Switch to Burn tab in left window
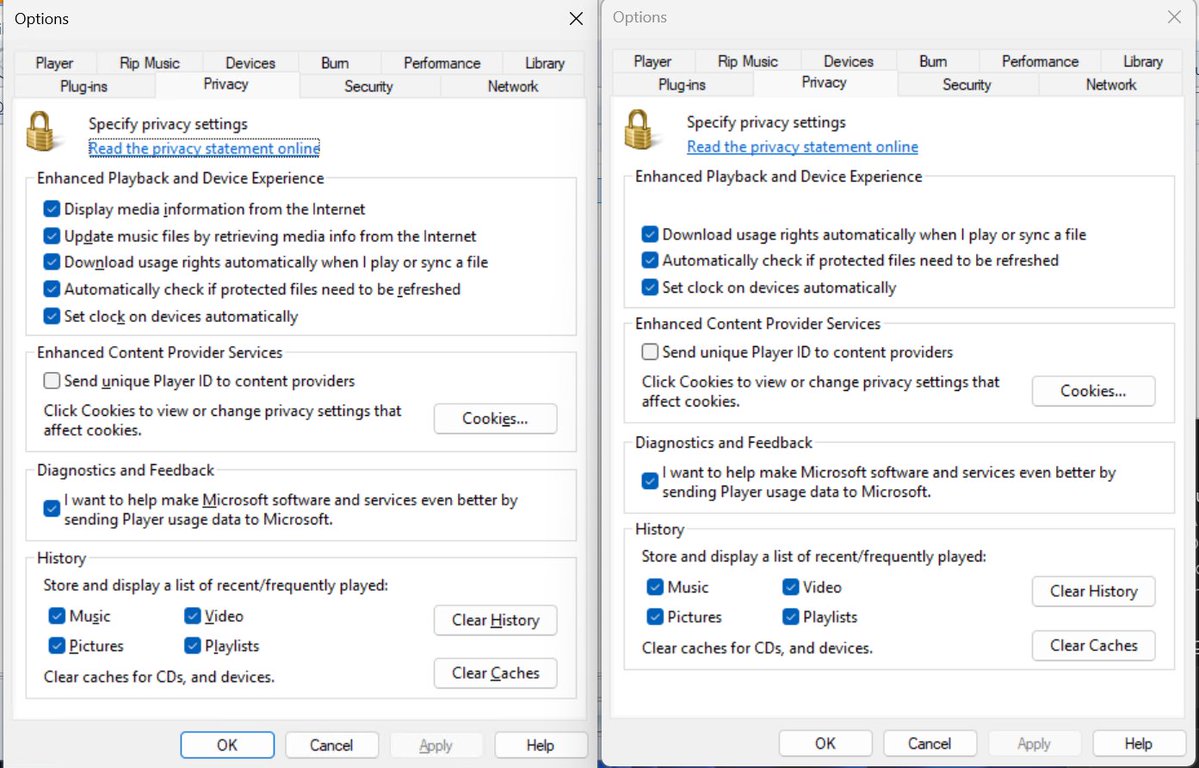This screenshot has width=1199, height=768. pos(335,63)
